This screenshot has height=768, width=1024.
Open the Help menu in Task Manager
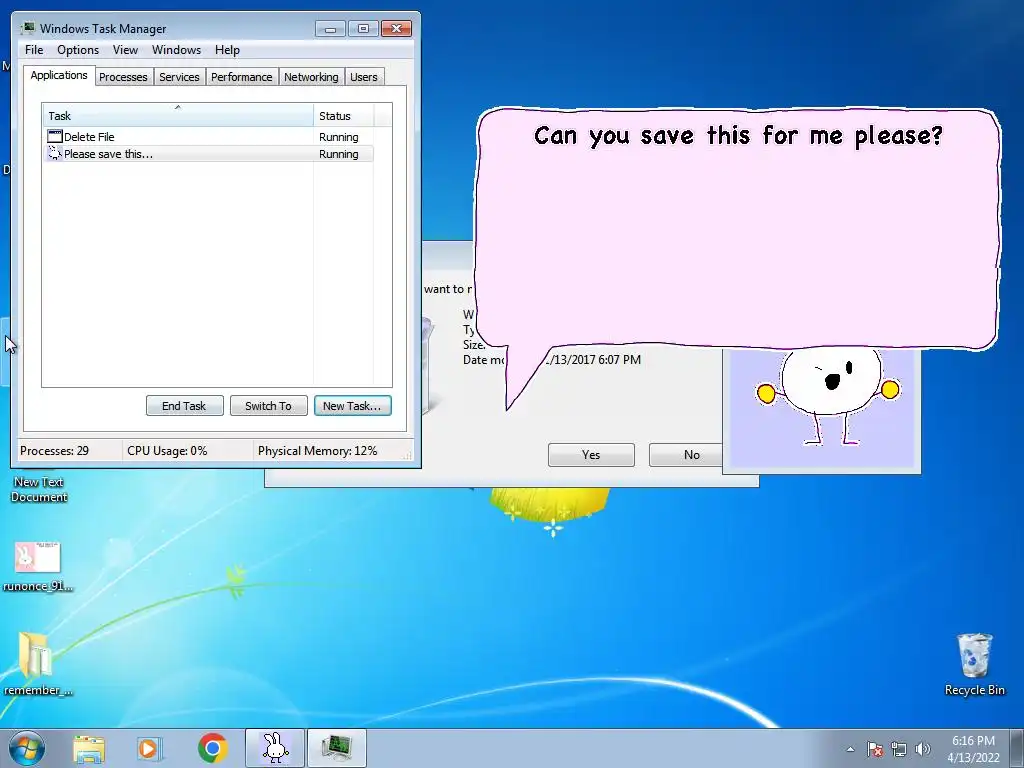[227, 50]
